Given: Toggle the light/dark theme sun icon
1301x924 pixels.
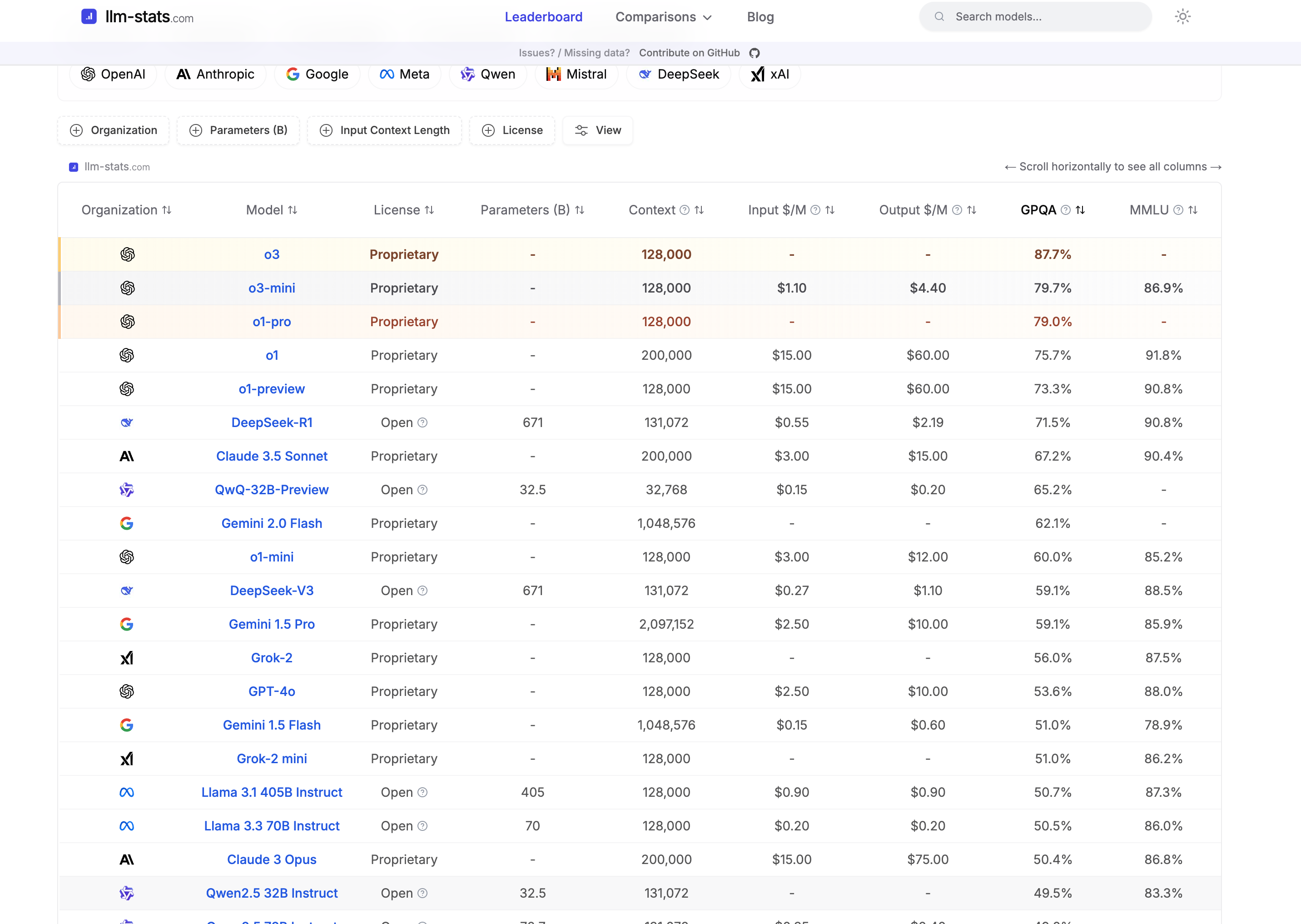Looking at the screenshot, I should pyautogui.click(x=1183, y=16).
